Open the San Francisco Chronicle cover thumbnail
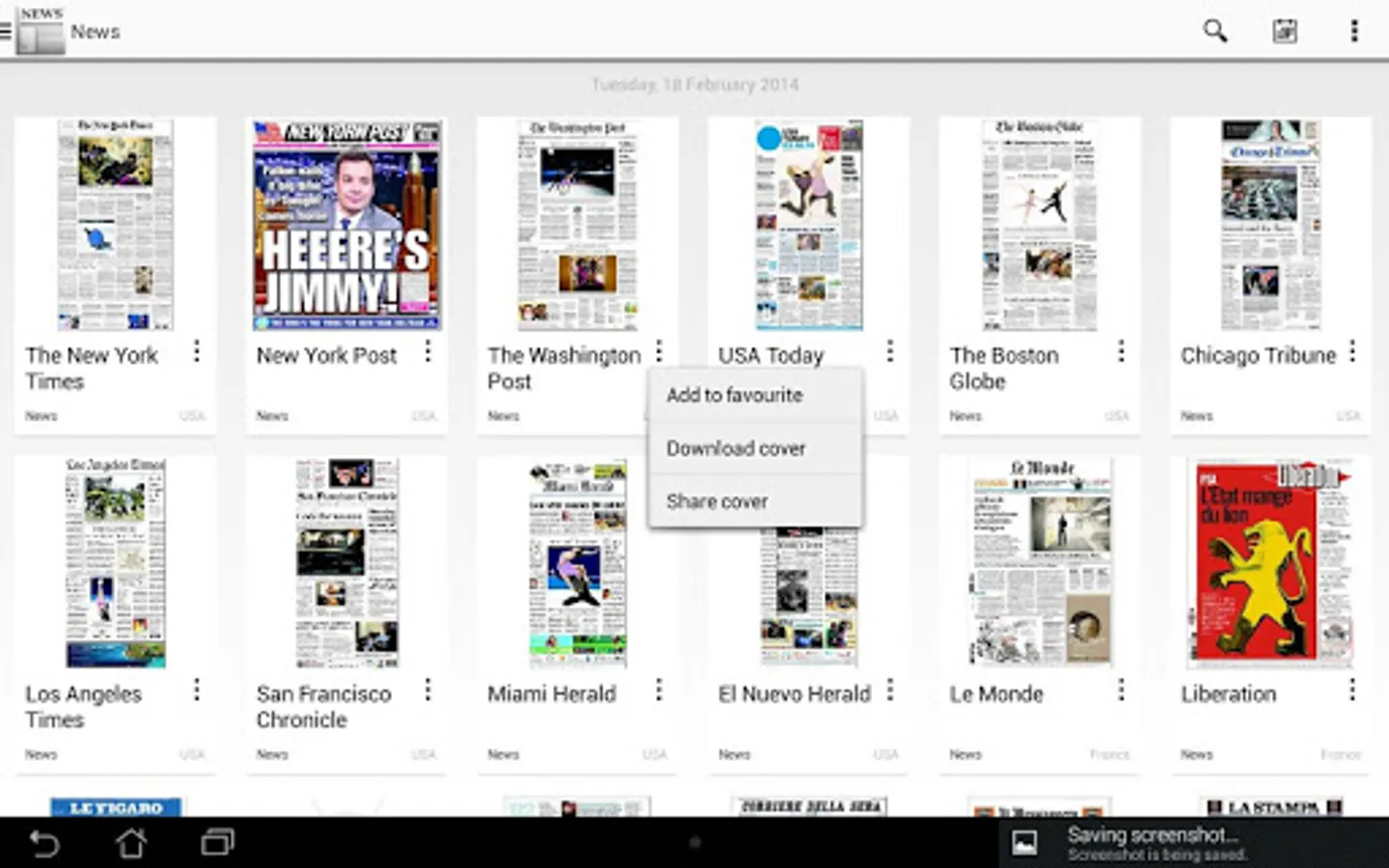This screenshot has width=1389, height=868. 347,563
